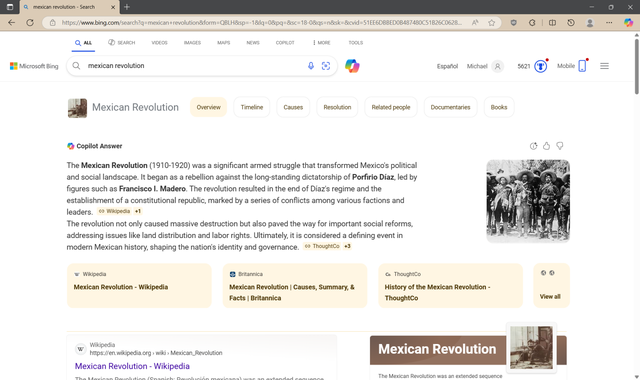Open Copilot next to the search box
Viewport: 640px width, 380px height.
[352, 66]
